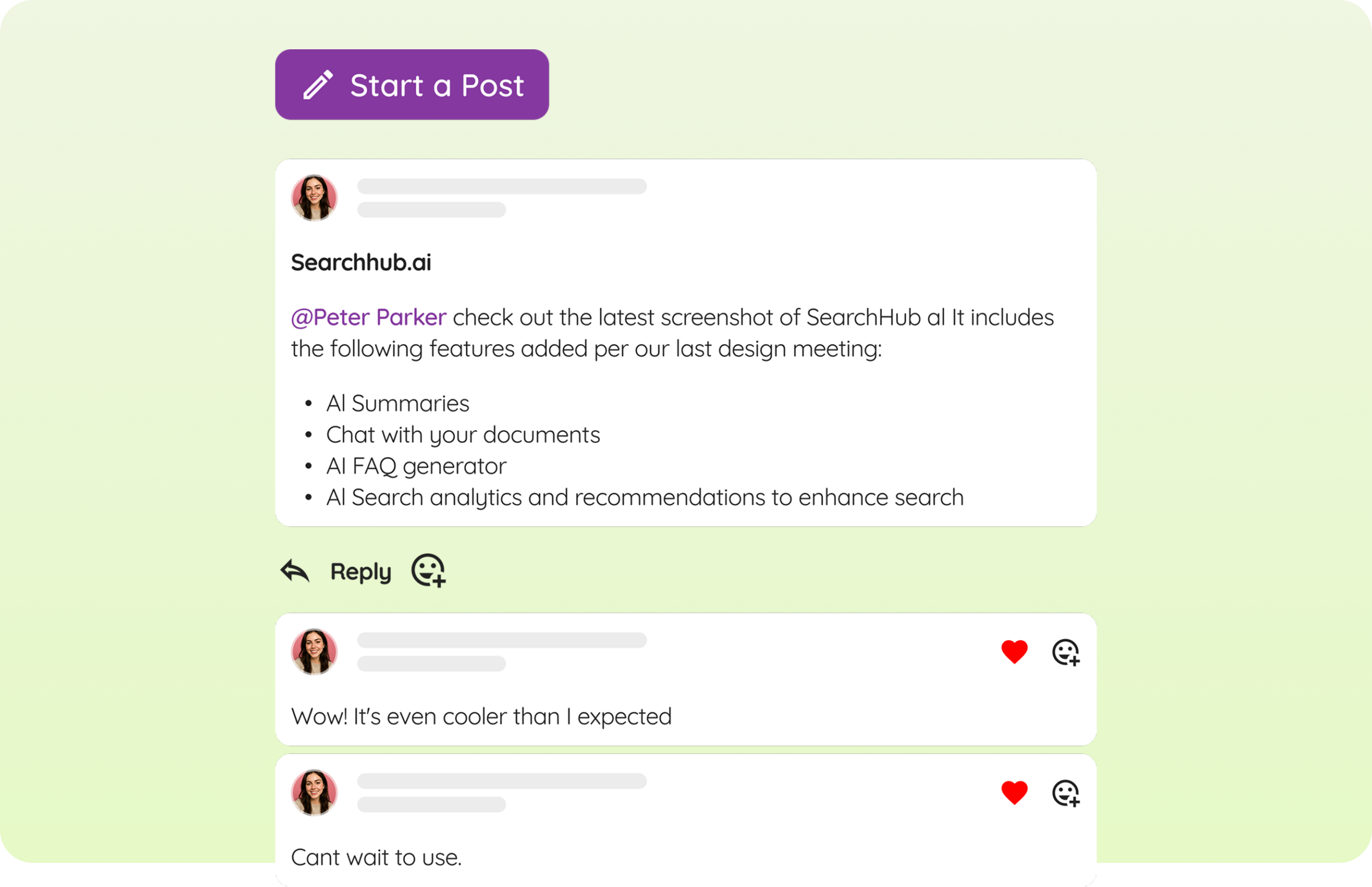Click the "AI Search analytics" bullet item
This screenshot has width=1372, height=887.
(645, 498)
